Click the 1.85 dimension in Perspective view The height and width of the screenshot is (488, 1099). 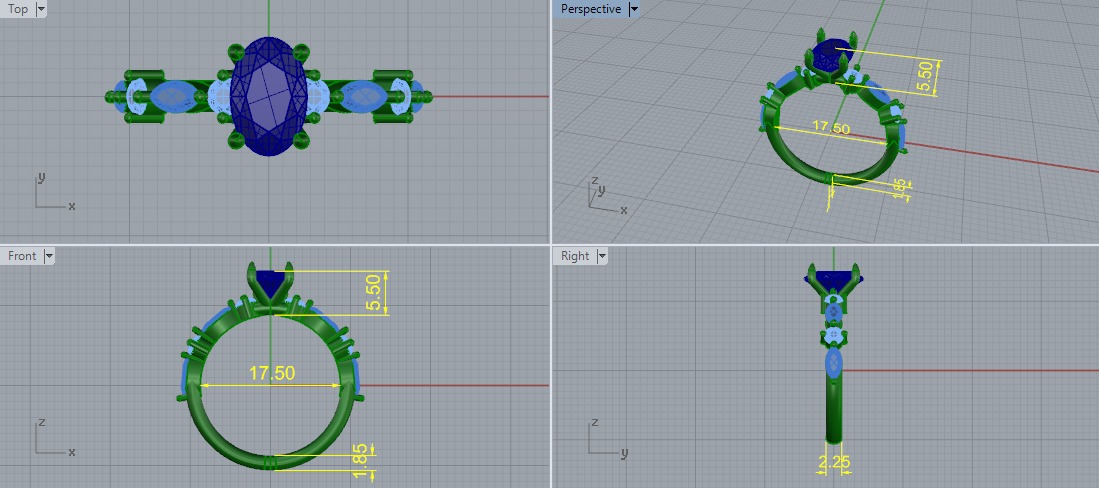coord(899,188)
